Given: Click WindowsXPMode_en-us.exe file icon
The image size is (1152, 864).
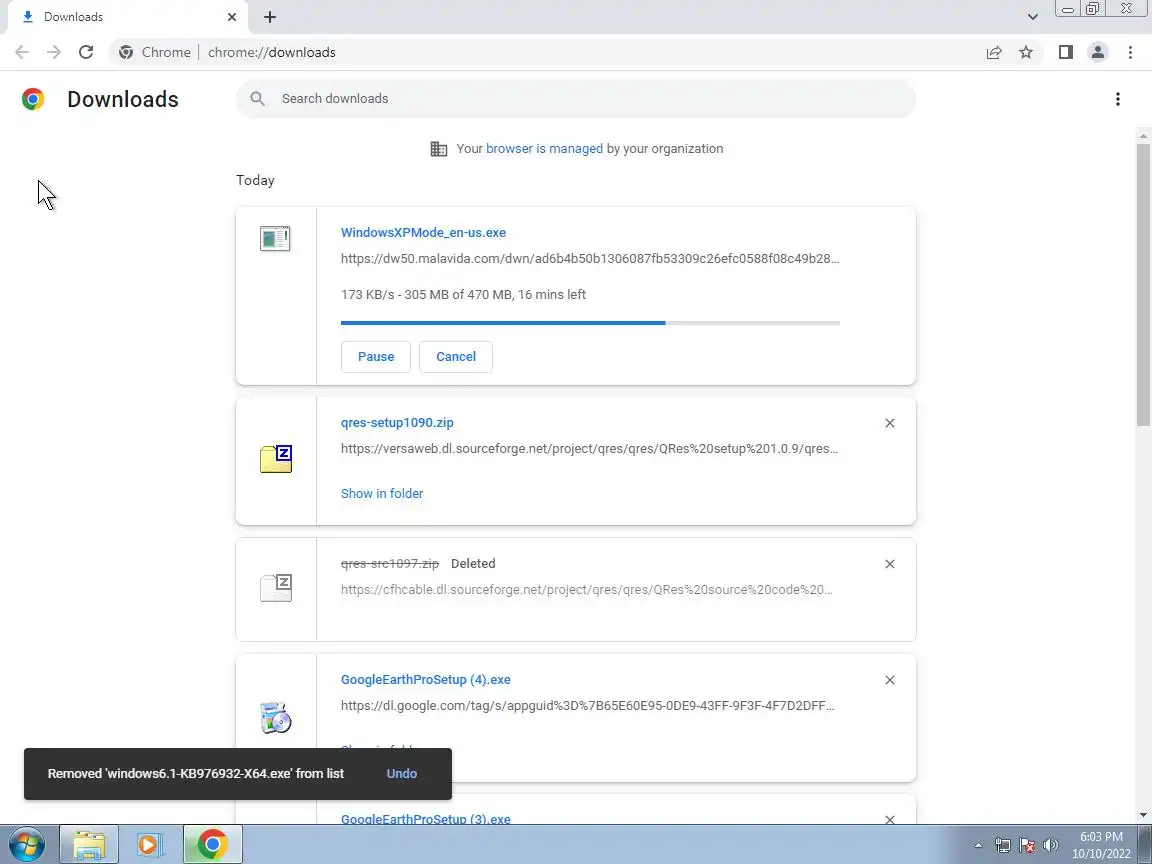Looking at the screenshot, I should click(276, 239).
